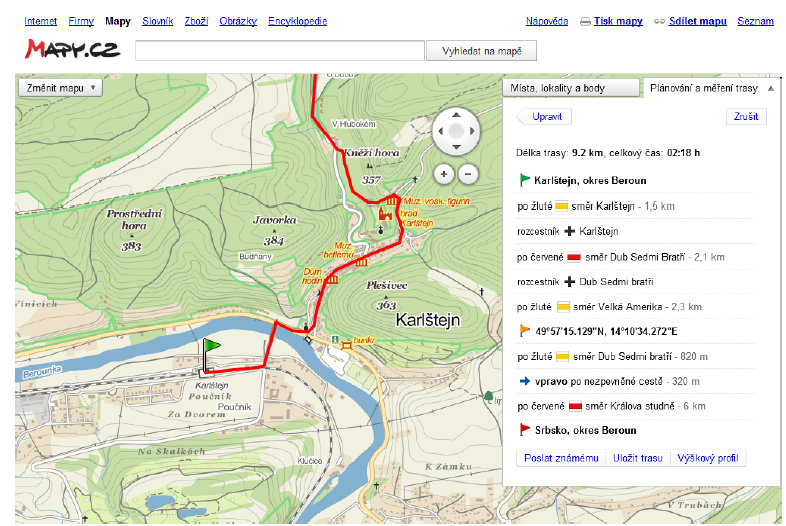Click the bunkr marker icon on the map
The image size is (786, 526).
346,344
